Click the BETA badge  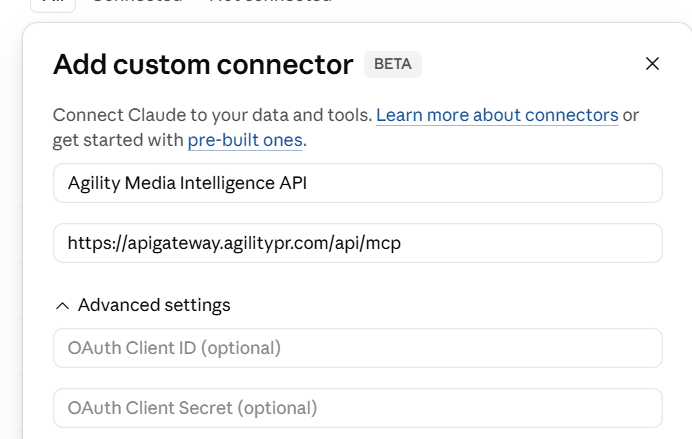[393, 64]
